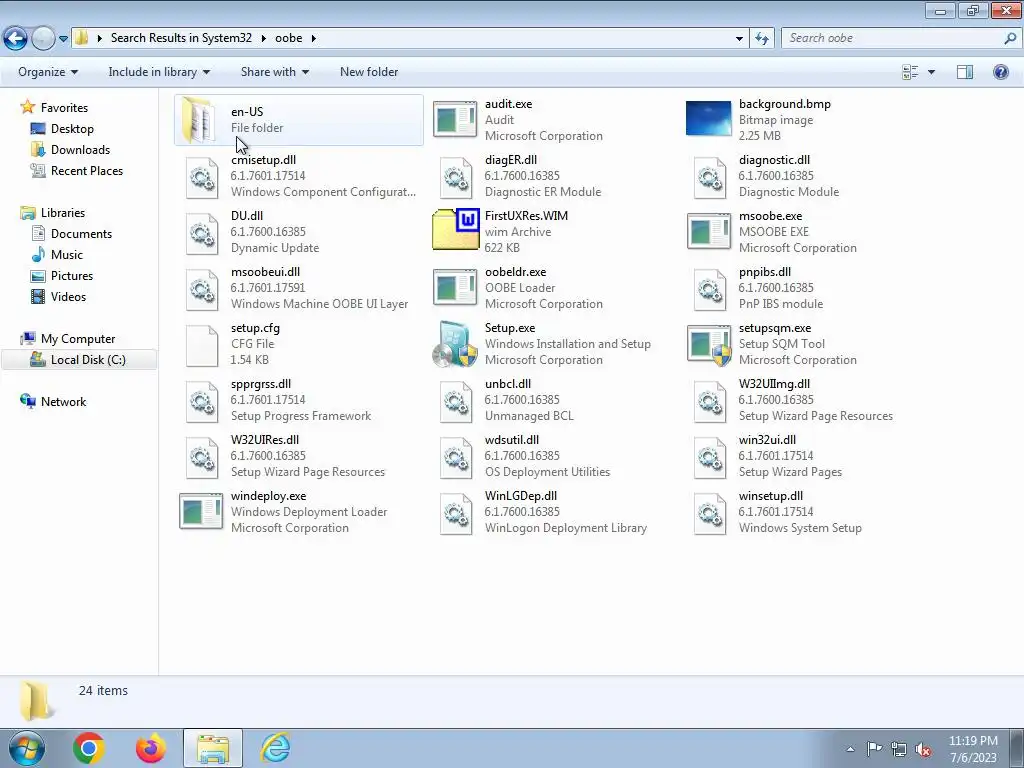
Task: Open the taskbar clock showing 11:19 PM
Action: click(973, 749)
